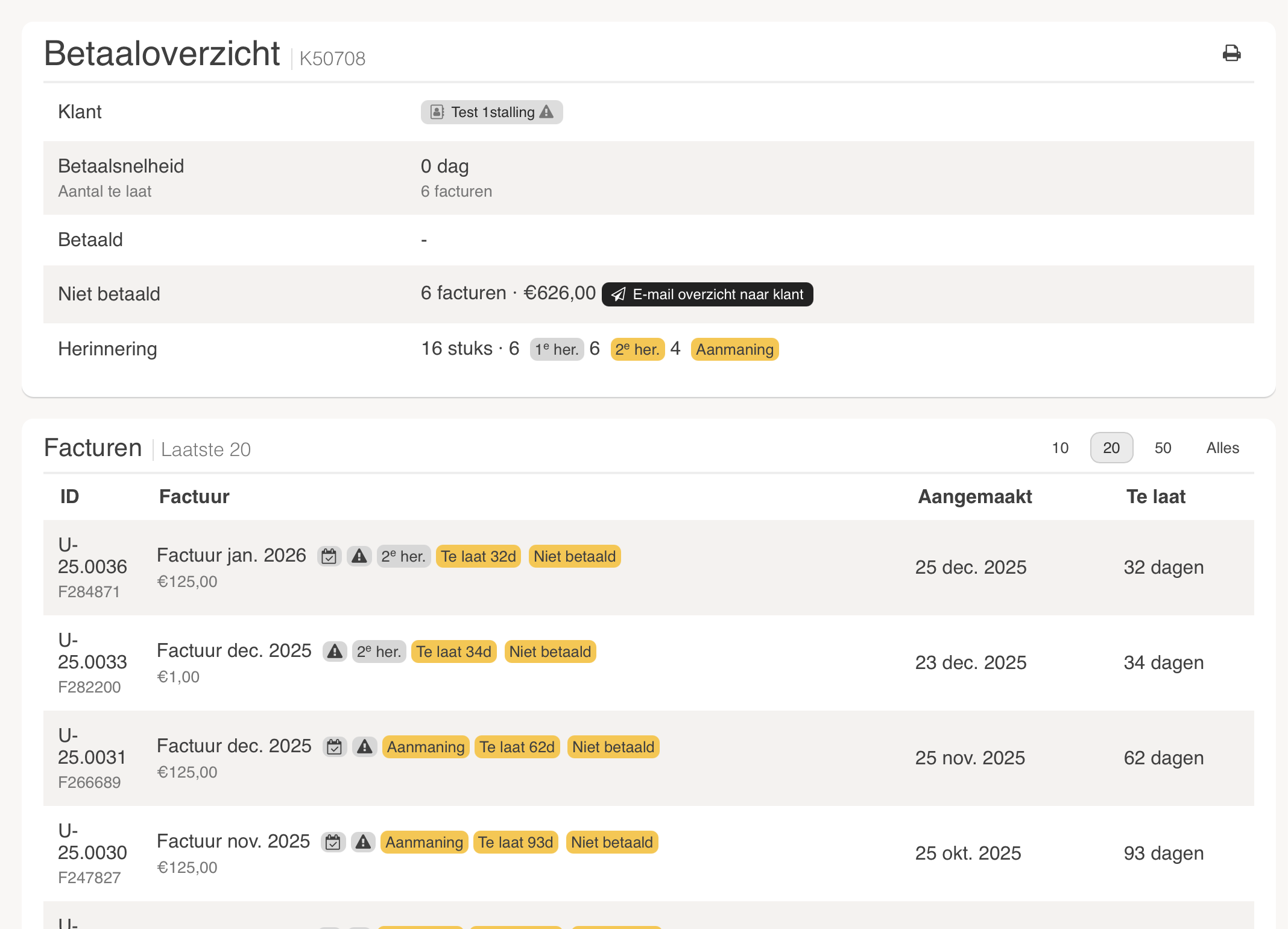Viewport: 1288px width, 929px height.
Task: Click the 2e her. badge in Herinnering row
Action: [x=637, y=349]
